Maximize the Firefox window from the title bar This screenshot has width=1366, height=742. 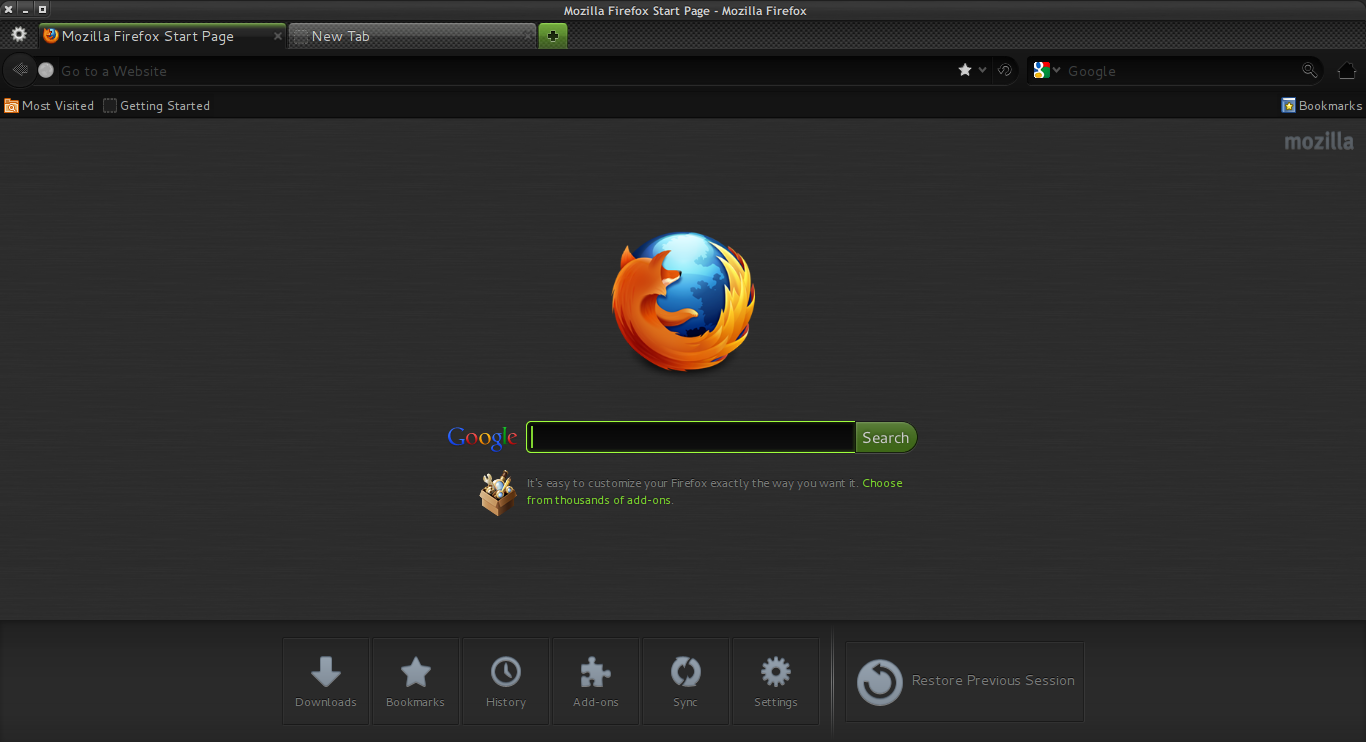pyautogui.click(x=42, y=9)
